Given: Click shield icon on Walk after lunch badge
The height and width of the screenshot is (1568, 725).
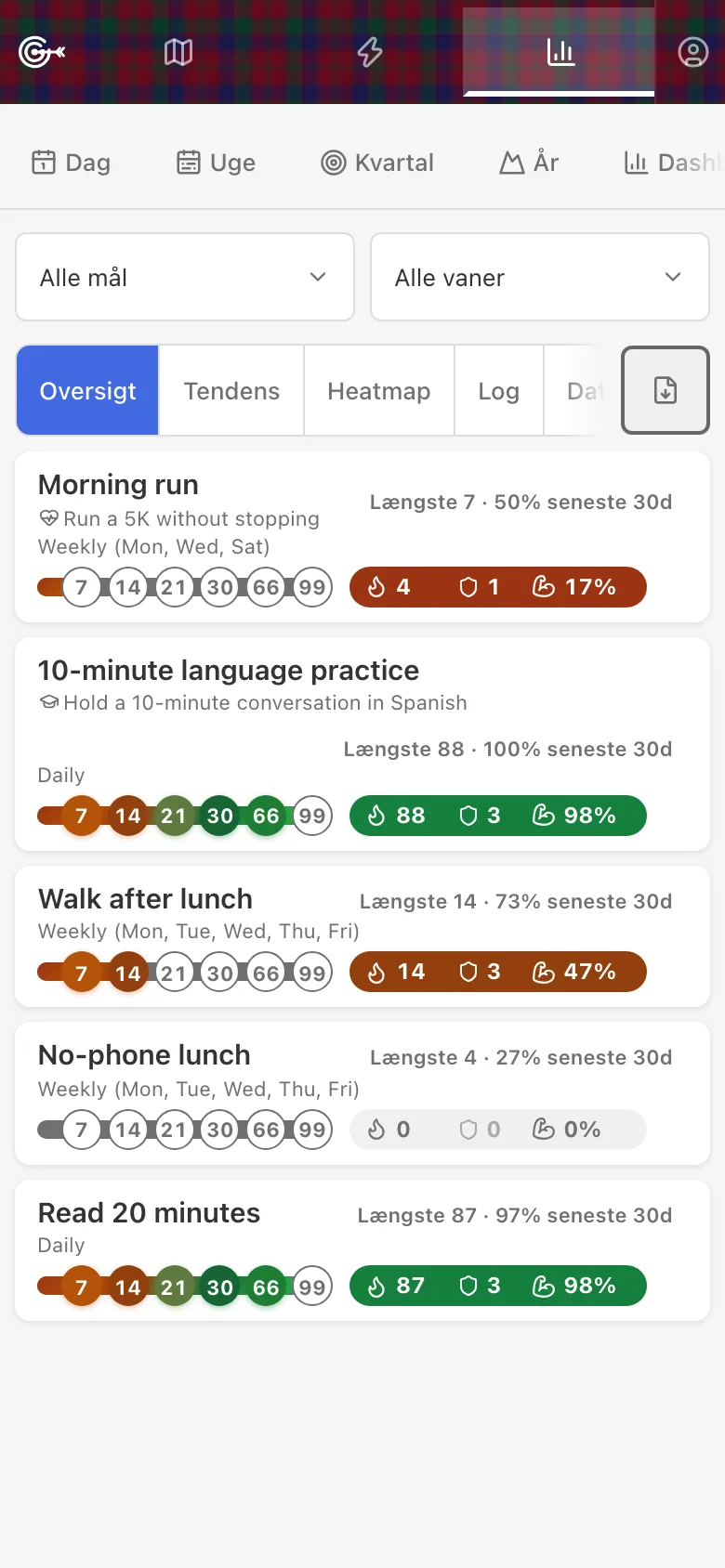Looking at the screenshot, I should pyautogui.click(x=468, y=972).
